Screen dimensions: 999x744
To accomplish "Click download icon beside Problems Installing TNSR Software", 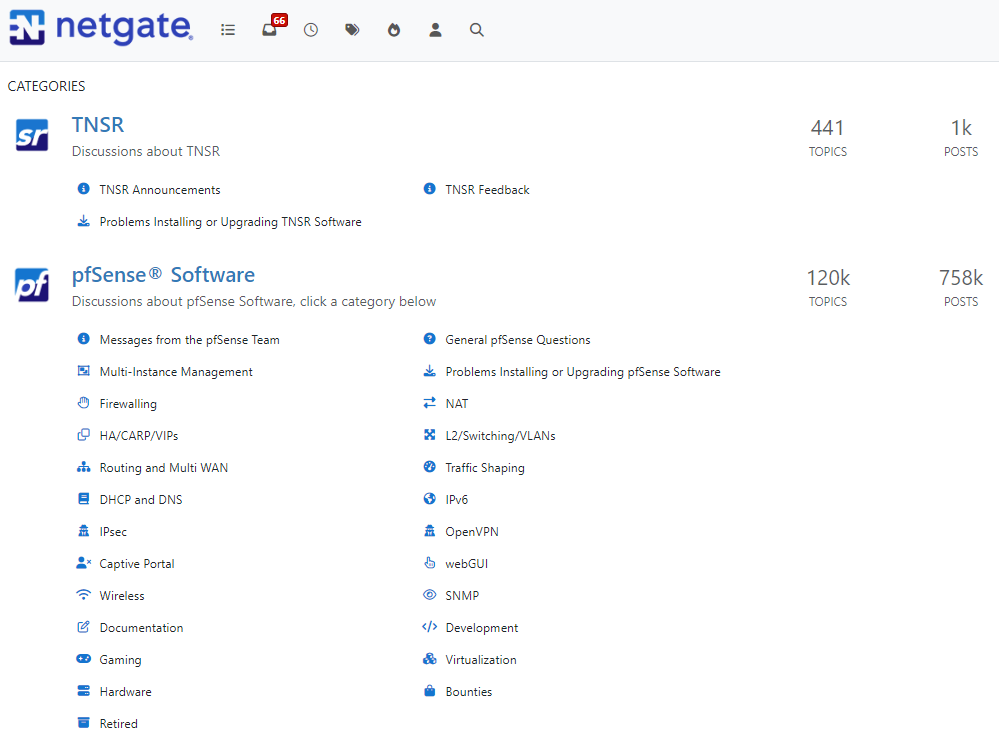I will click(x=83, y=221).
